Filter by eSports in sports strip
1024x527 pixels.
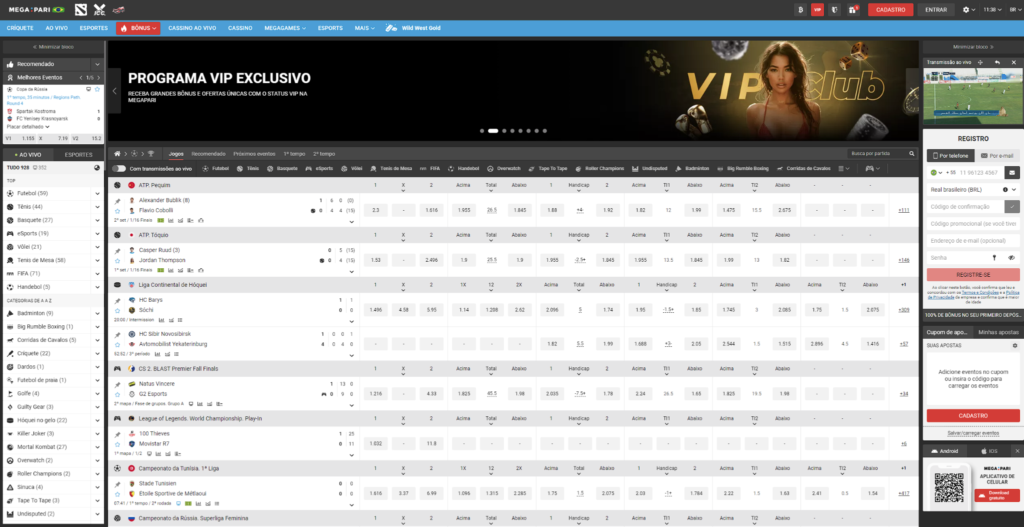click(319, 168)
